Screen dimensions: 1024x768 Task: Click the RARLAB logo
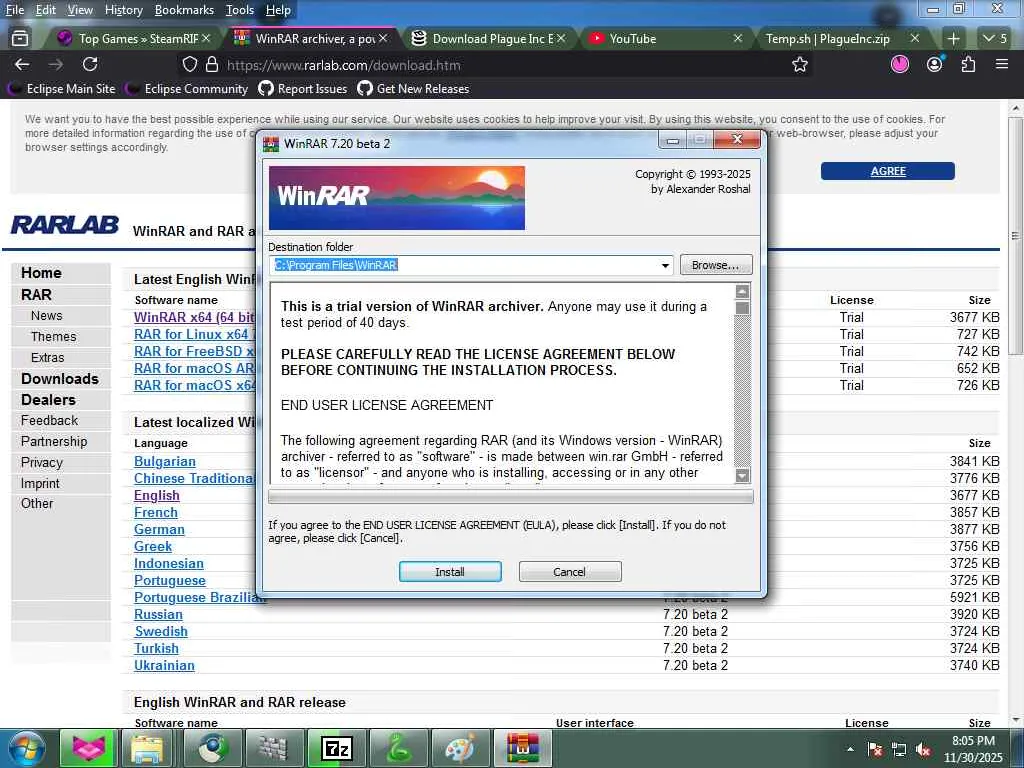coord(64,225)
